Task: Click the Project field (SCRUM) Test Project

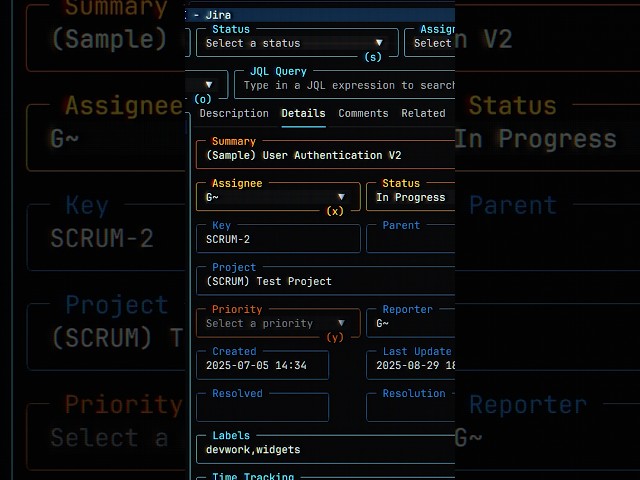Action: pyautogui.click(x=325, y=281)
